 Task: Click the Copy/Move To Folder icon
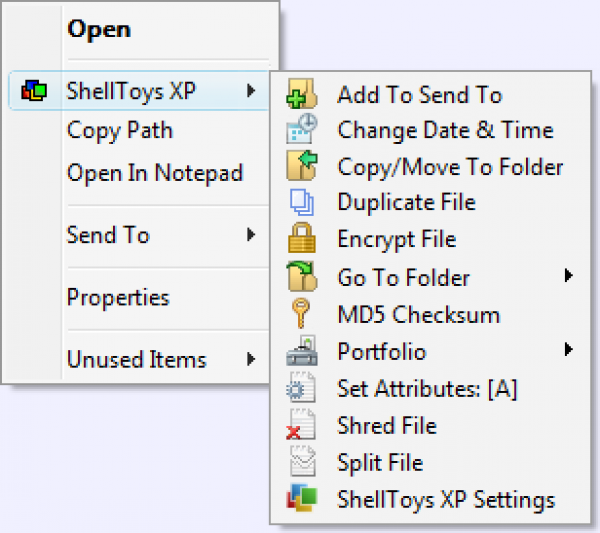point(301,166)
